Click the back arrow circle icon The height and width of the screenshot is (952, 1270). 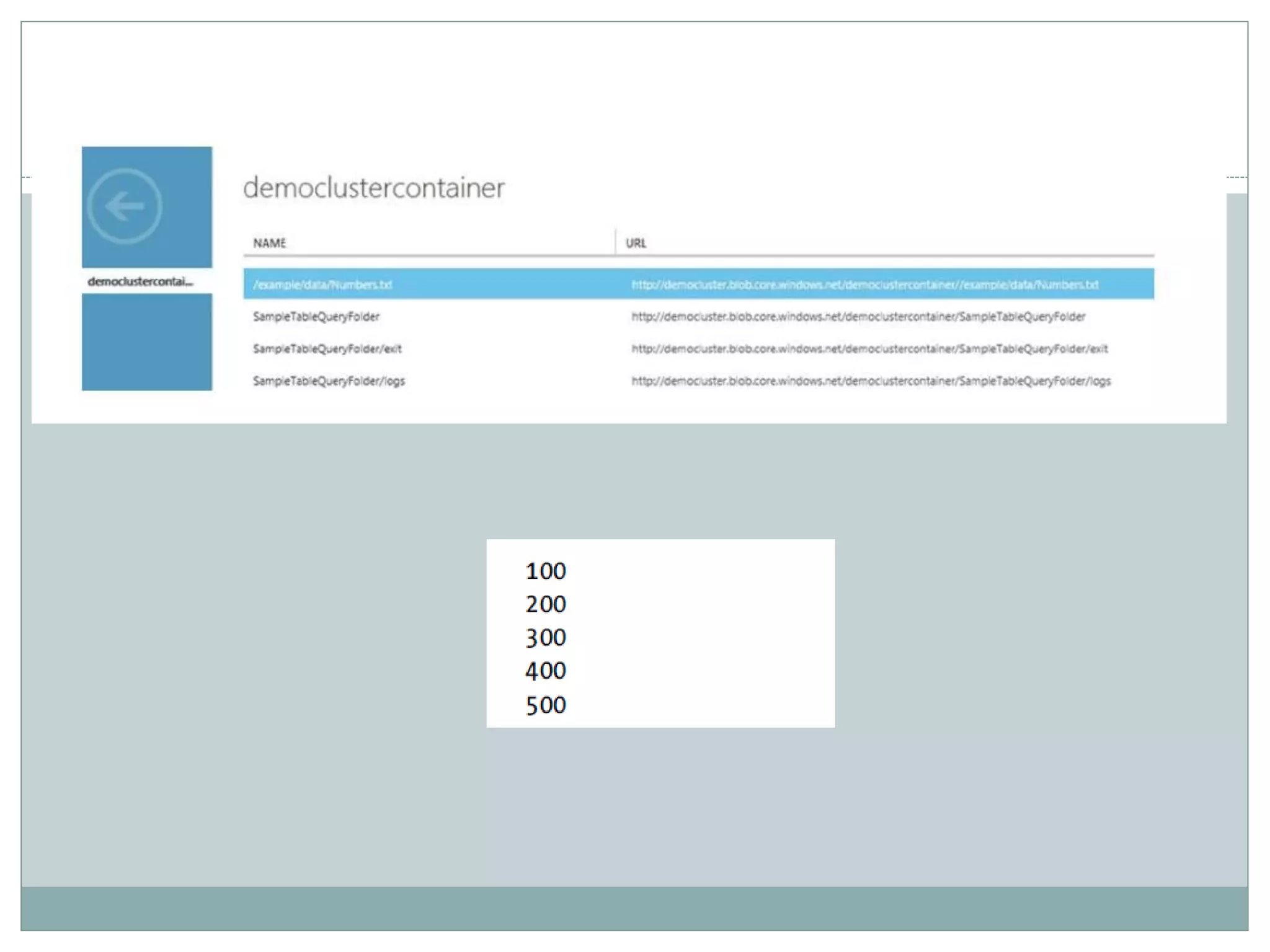click(x=125, y=206)
